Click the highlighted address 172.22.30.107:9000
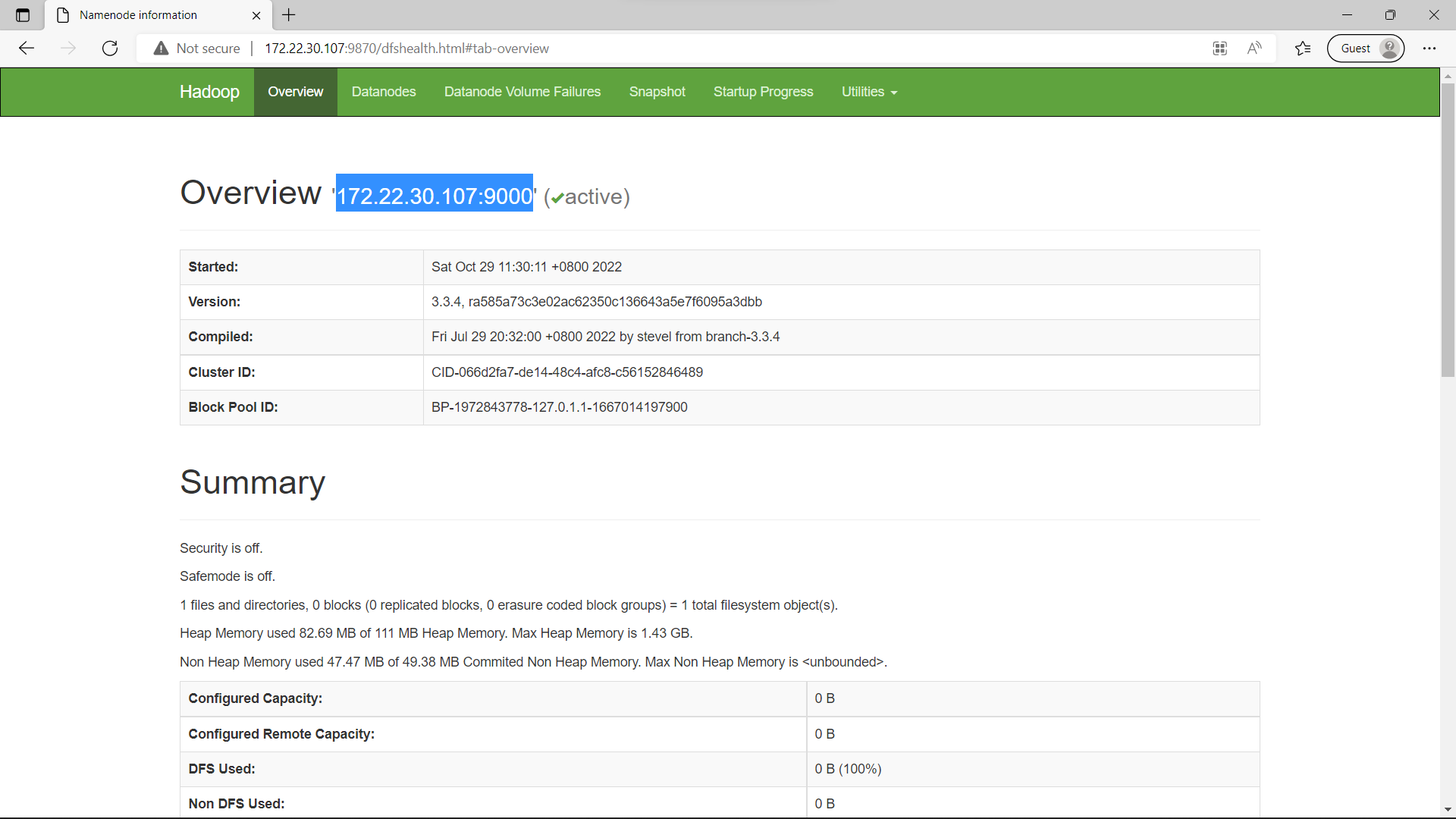Image resolution: width=1456 pixels, height=819 pixels. pyautogui.click(x=434, y=195)
